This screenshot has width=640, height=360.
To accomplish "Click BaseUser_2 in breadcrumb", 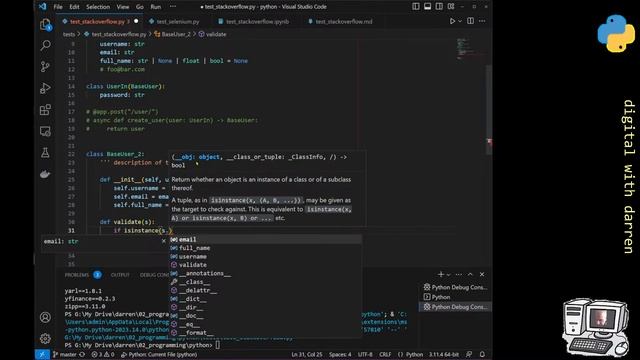I will pyautogui.click(x=176, y=34).
